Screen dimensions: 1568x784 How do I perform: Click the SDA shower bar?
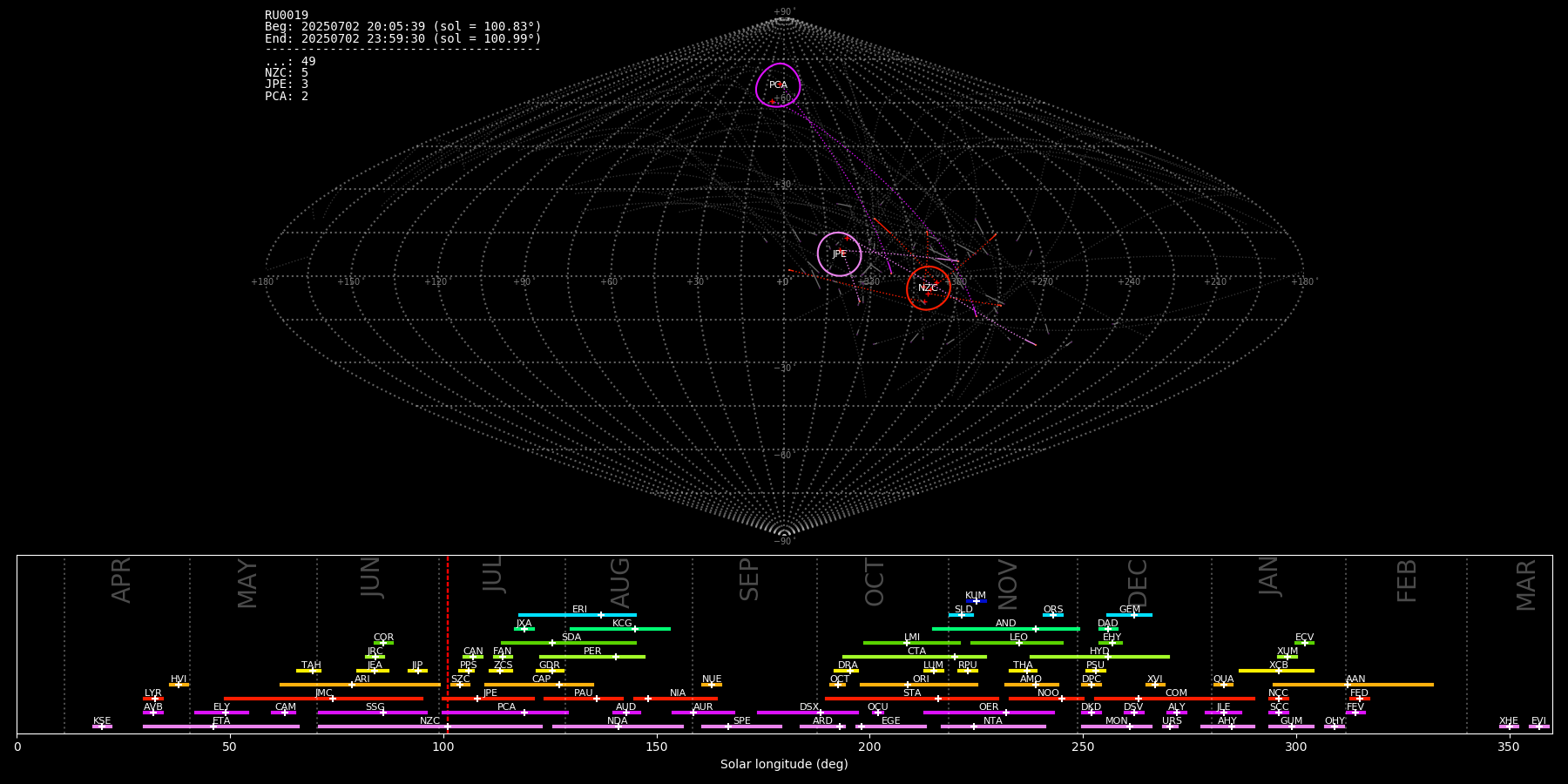point(569,643)
